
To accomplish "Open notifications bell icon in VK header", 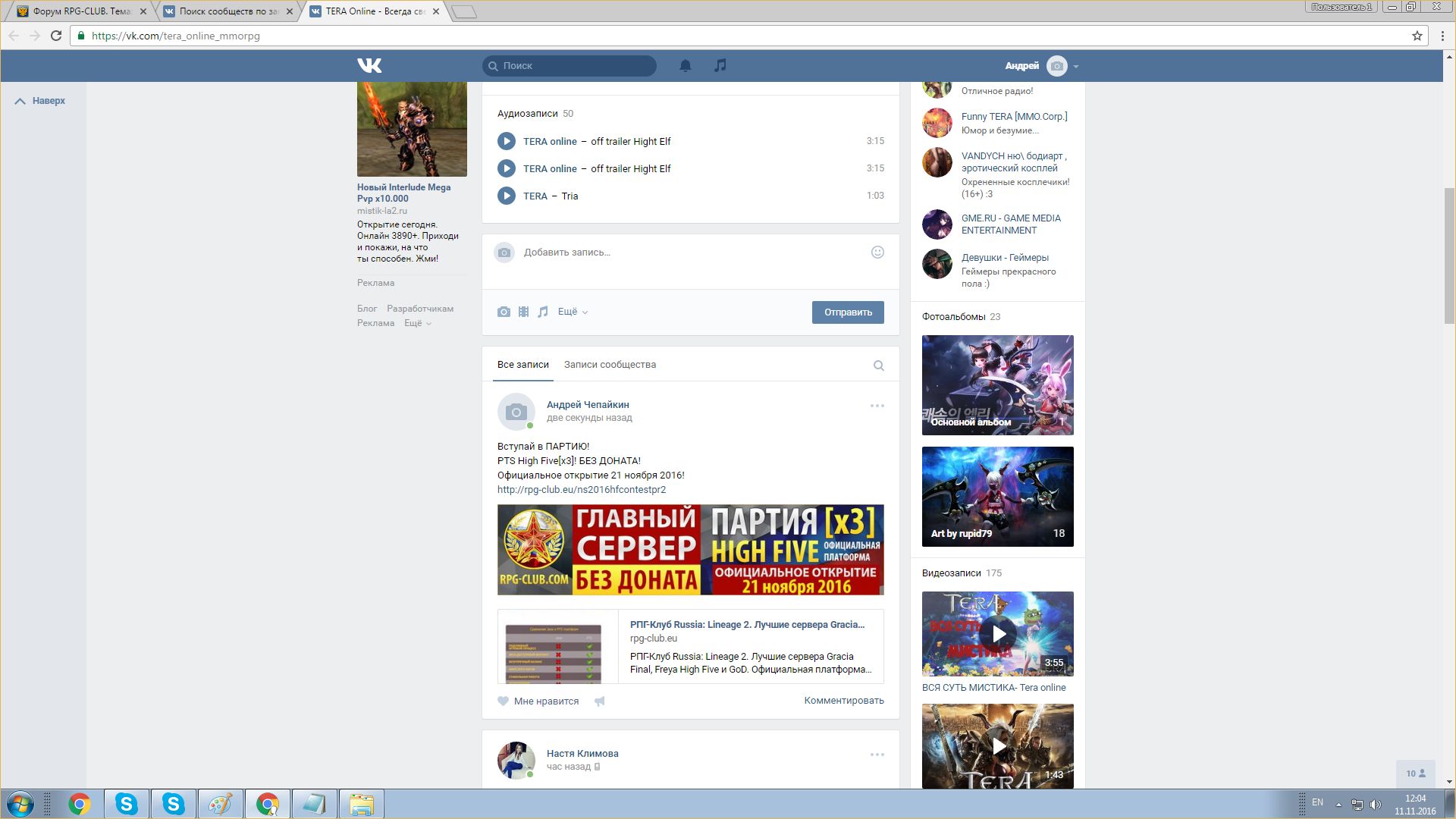I will [x=685, y=66].
